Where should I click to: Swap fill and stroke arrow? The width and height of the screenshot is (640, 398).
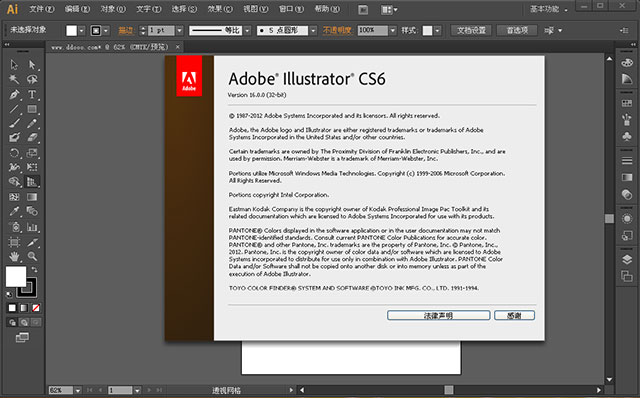(34, 269)
